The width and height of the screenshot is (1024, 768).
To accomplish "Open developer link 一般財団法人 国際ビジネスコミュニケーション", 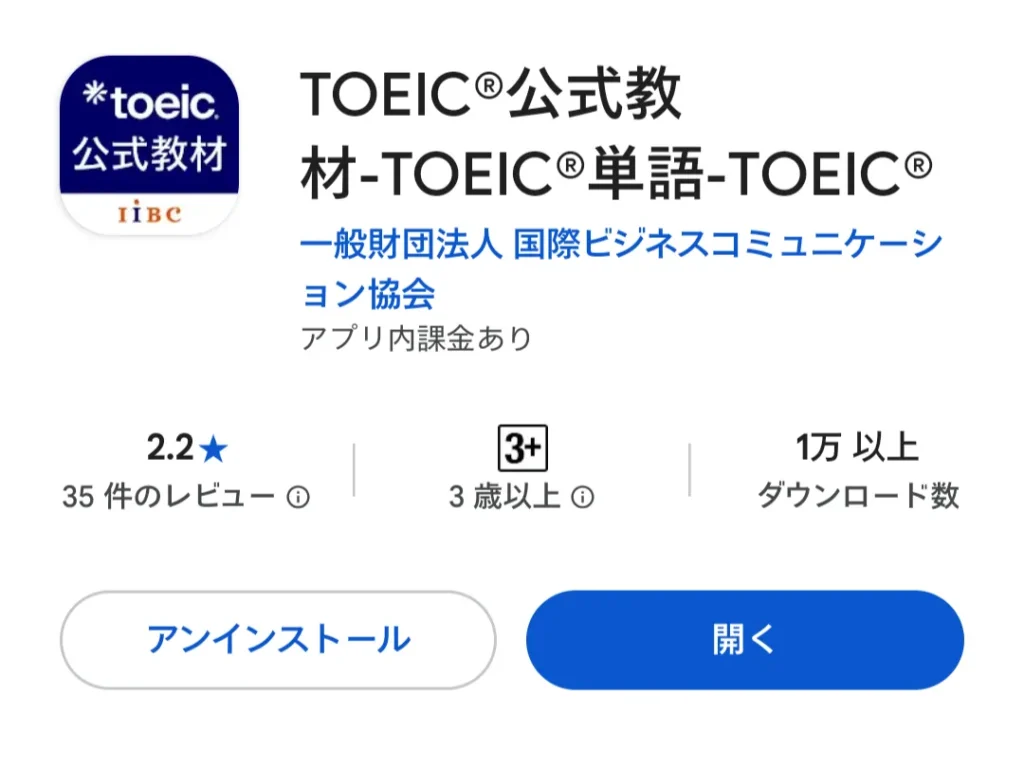I will (622, 244).
